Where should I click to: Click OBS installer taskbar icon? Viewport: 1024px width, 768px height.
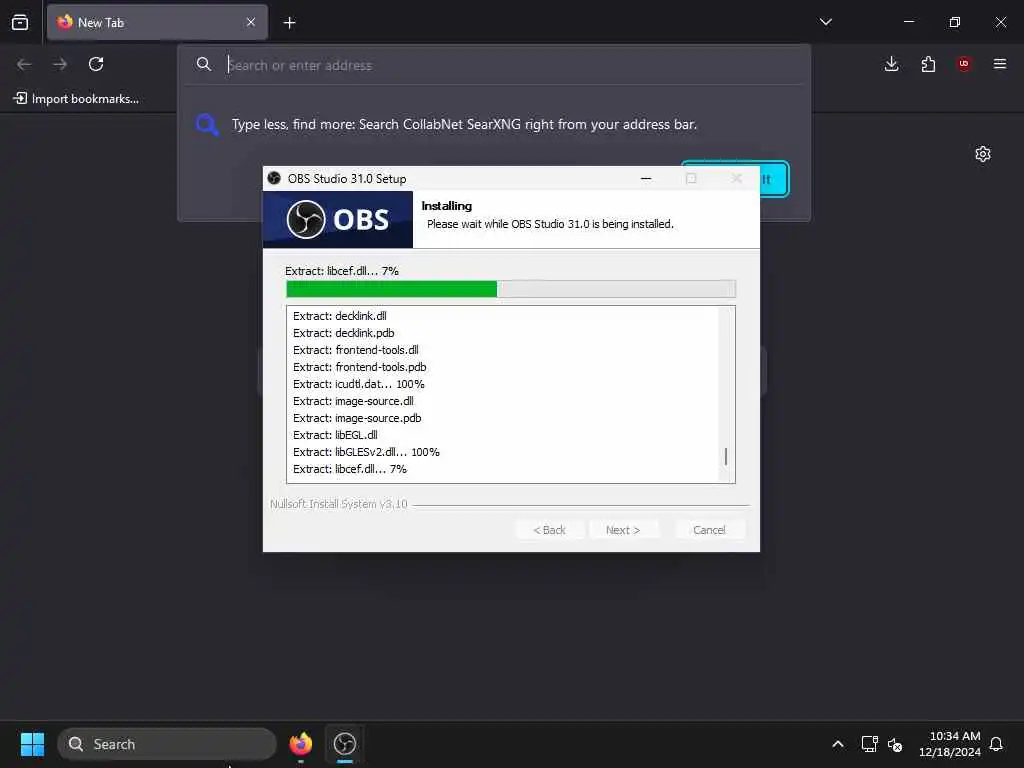345,744
